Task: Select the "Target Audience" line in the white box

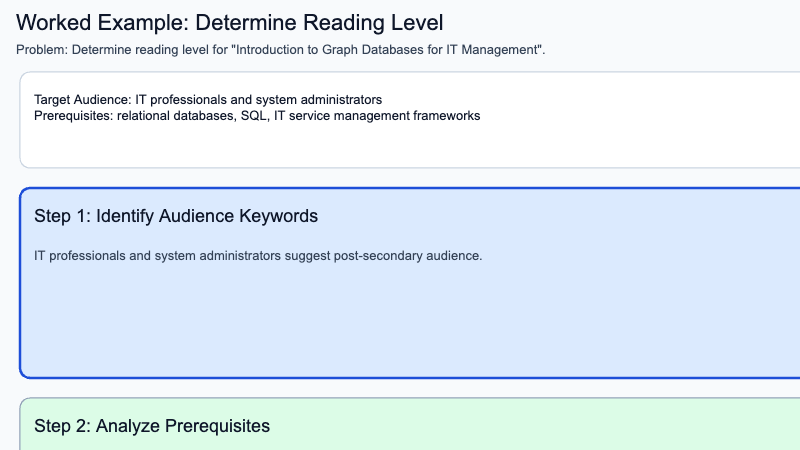Action: click(x=208, y=100)
